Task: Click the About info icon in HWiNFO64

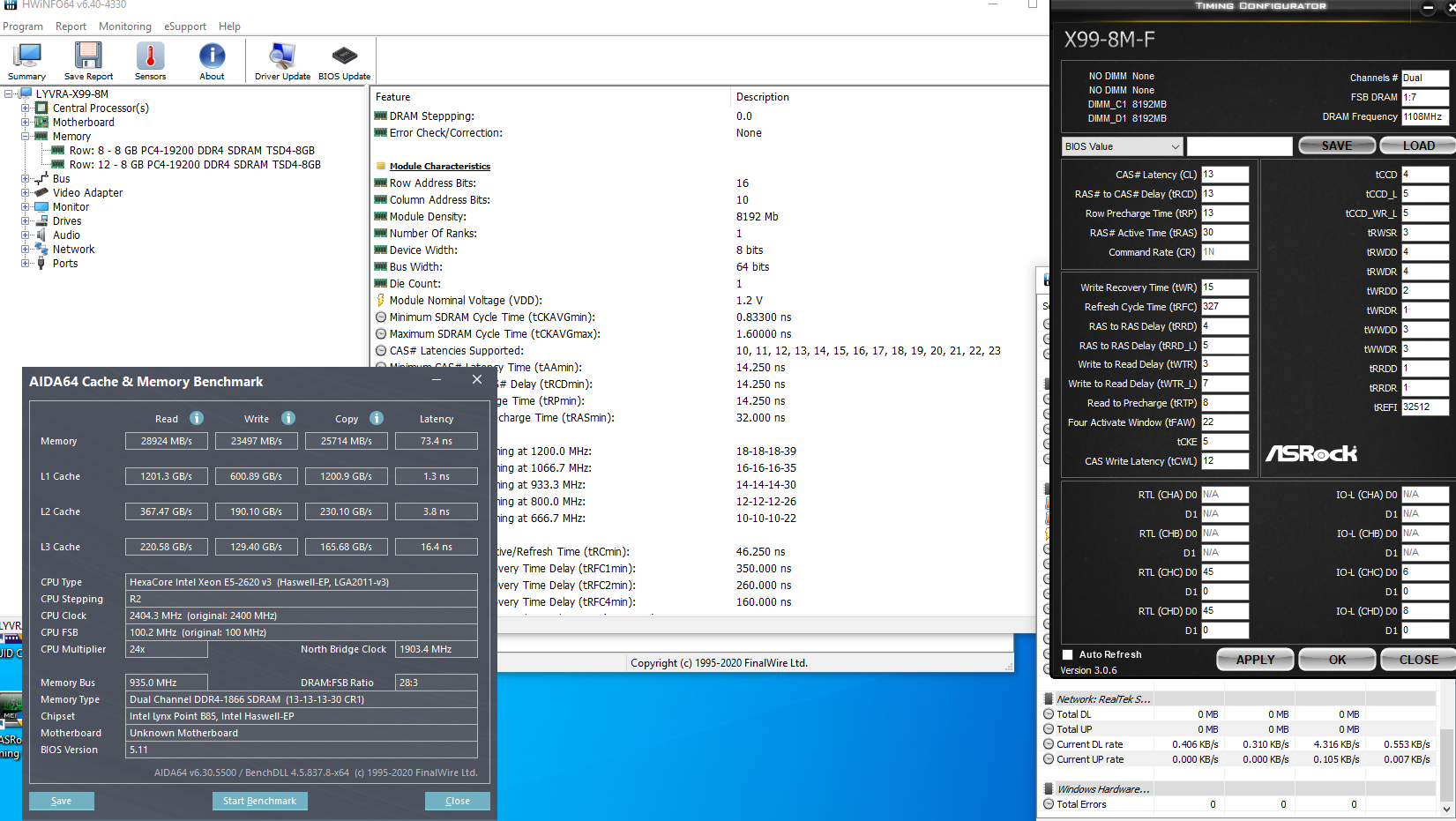Action: pyautogui.click(x=212, y=56)
